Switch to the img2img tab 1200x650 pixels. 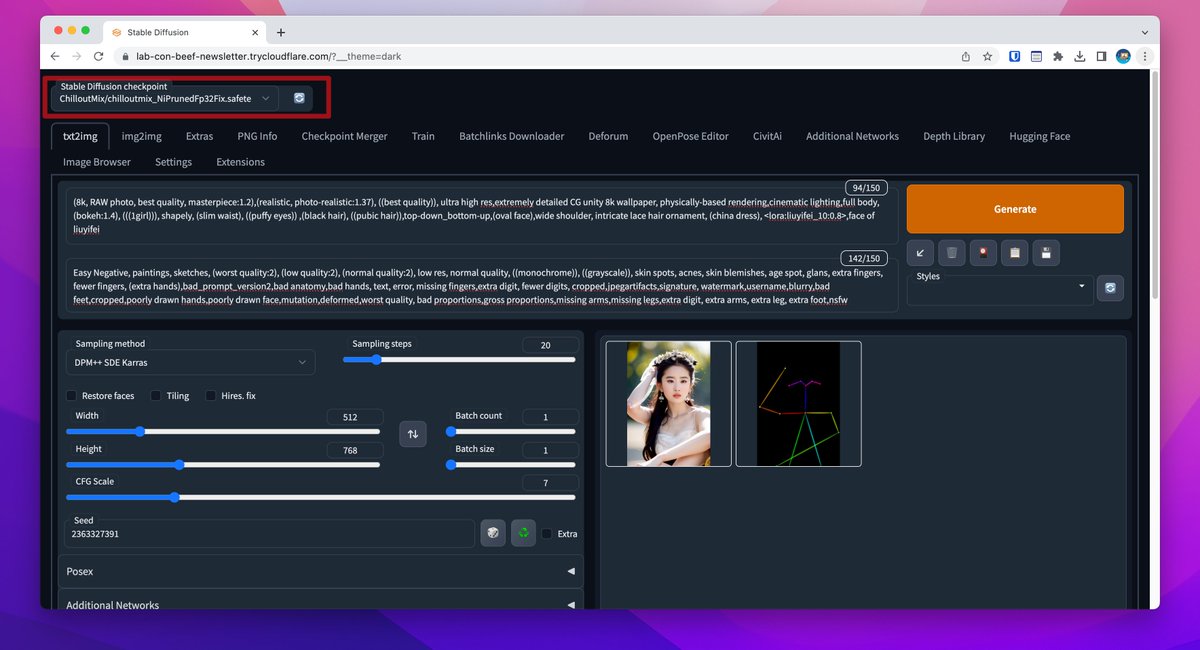coord(141,136)
